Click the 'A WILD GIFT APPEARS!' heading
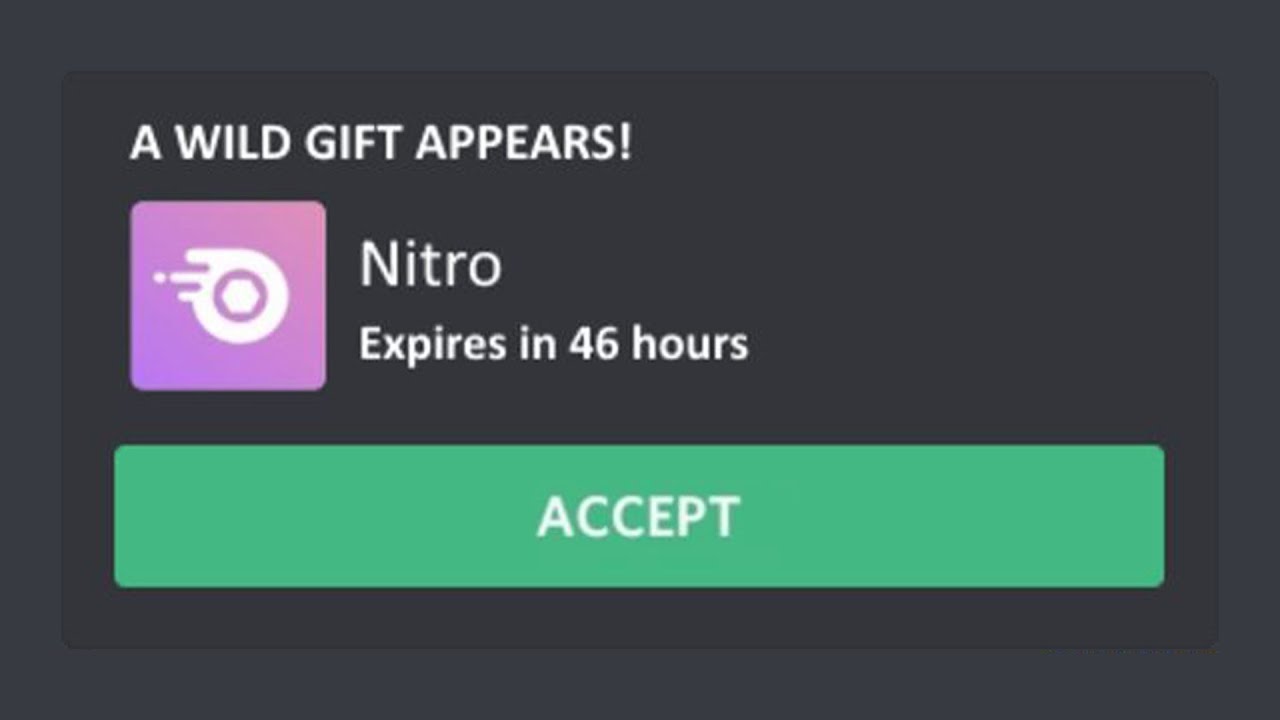Image resolution: width=1280 pixels, height=720 pixels. tap(381, 143)
